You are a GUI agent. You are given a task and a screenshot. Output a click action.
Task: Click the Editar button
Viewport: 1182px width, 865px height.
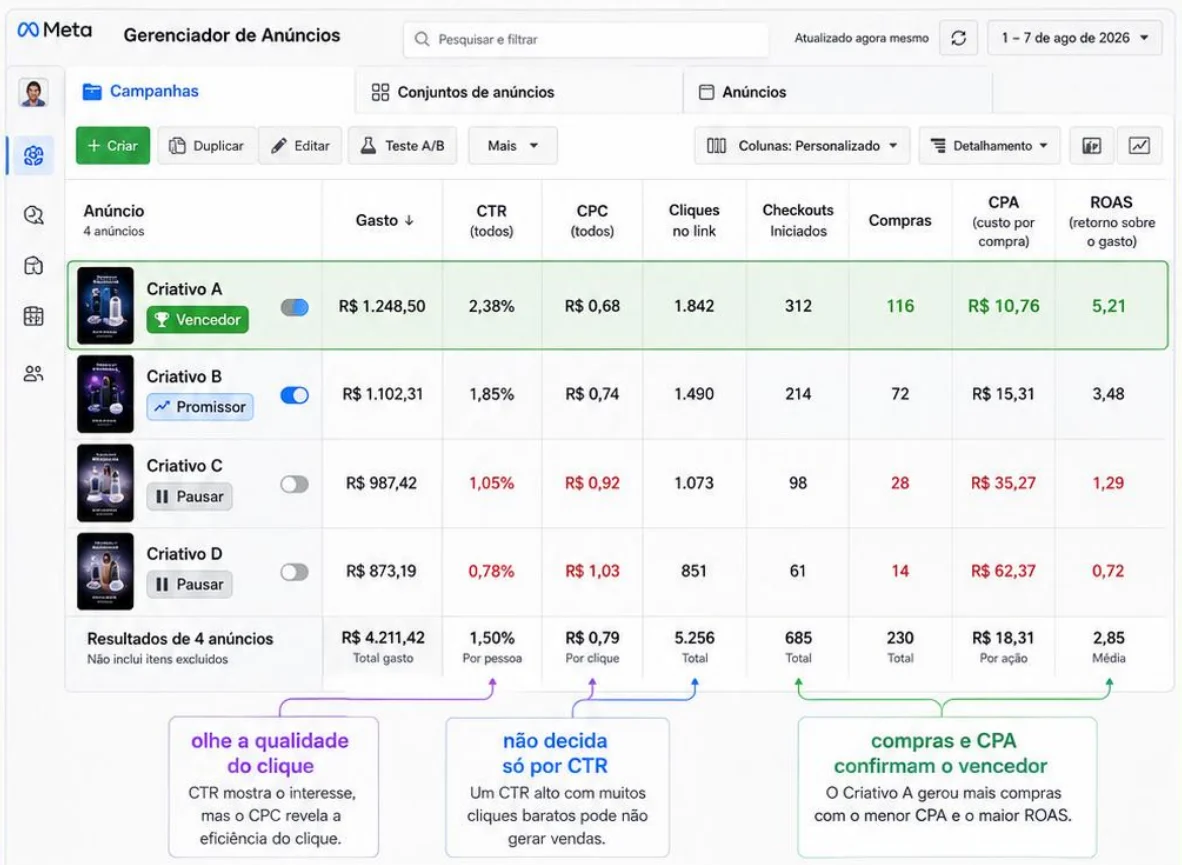[301, 146]
